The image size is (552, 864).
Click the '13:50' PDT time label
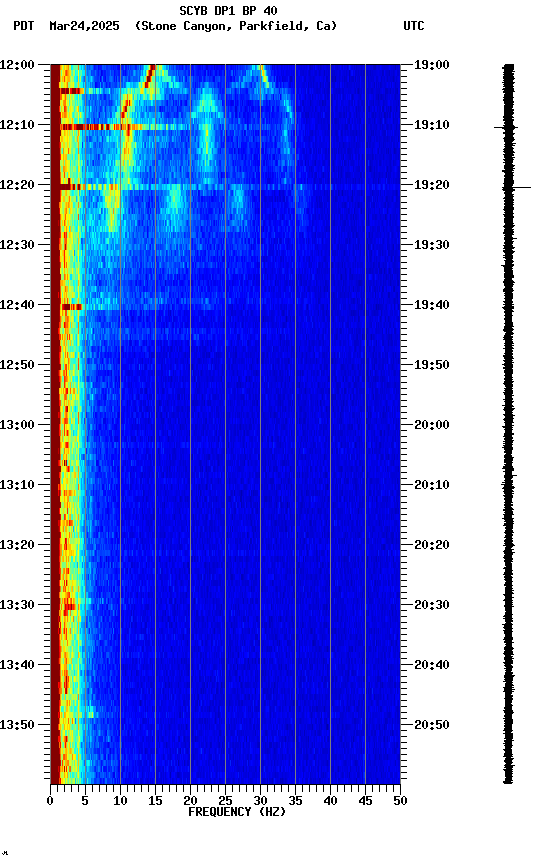17,725
